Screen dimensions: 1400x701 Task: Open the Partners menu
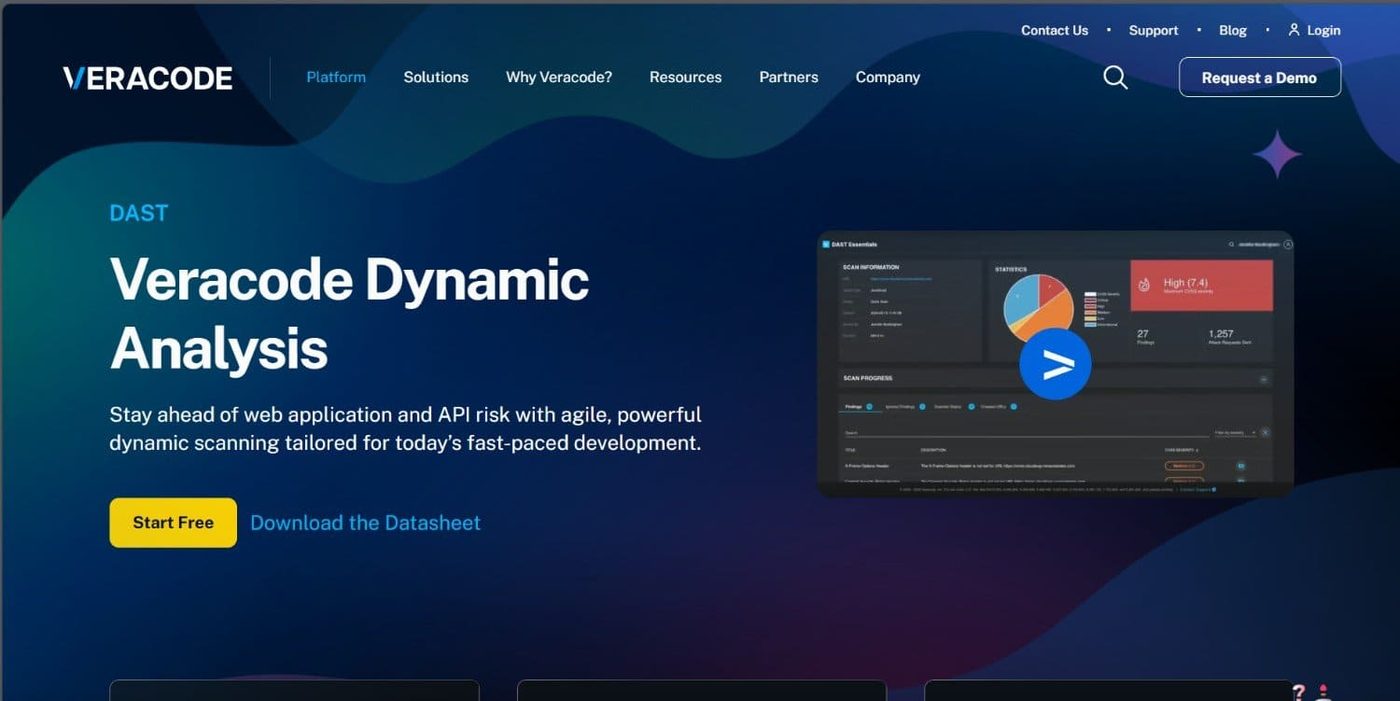[788, 77]
